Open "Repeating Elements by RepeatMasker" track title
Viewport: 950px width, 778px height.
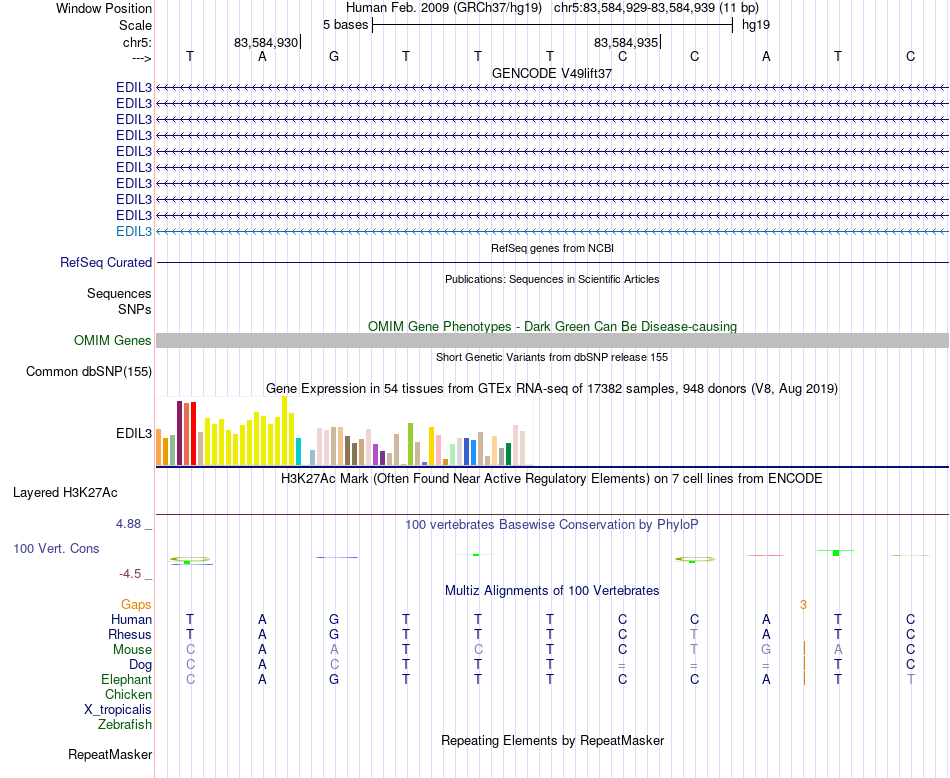click(x=552, y=740)
